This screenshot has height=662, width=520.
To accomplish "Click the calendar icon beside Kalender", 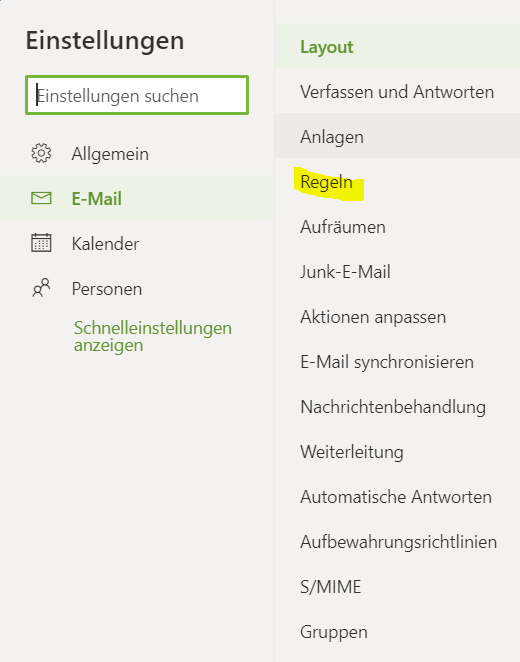I will (x=41, y=243).
